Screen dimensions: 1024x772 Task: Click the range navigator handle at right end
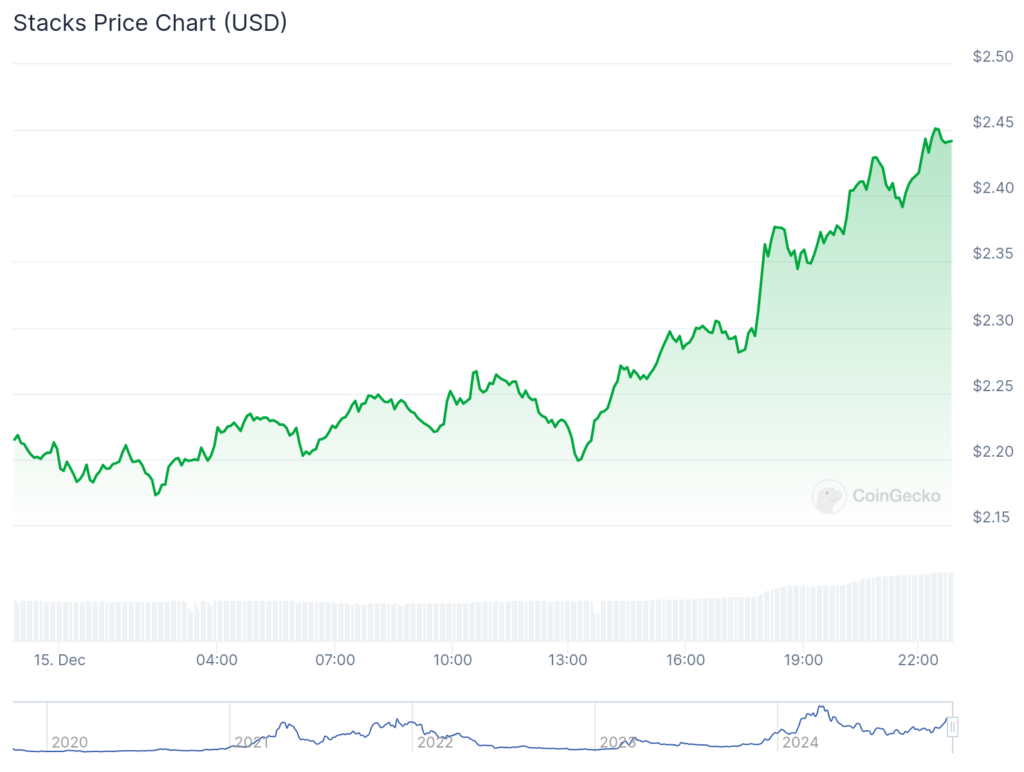pos(952,726)
